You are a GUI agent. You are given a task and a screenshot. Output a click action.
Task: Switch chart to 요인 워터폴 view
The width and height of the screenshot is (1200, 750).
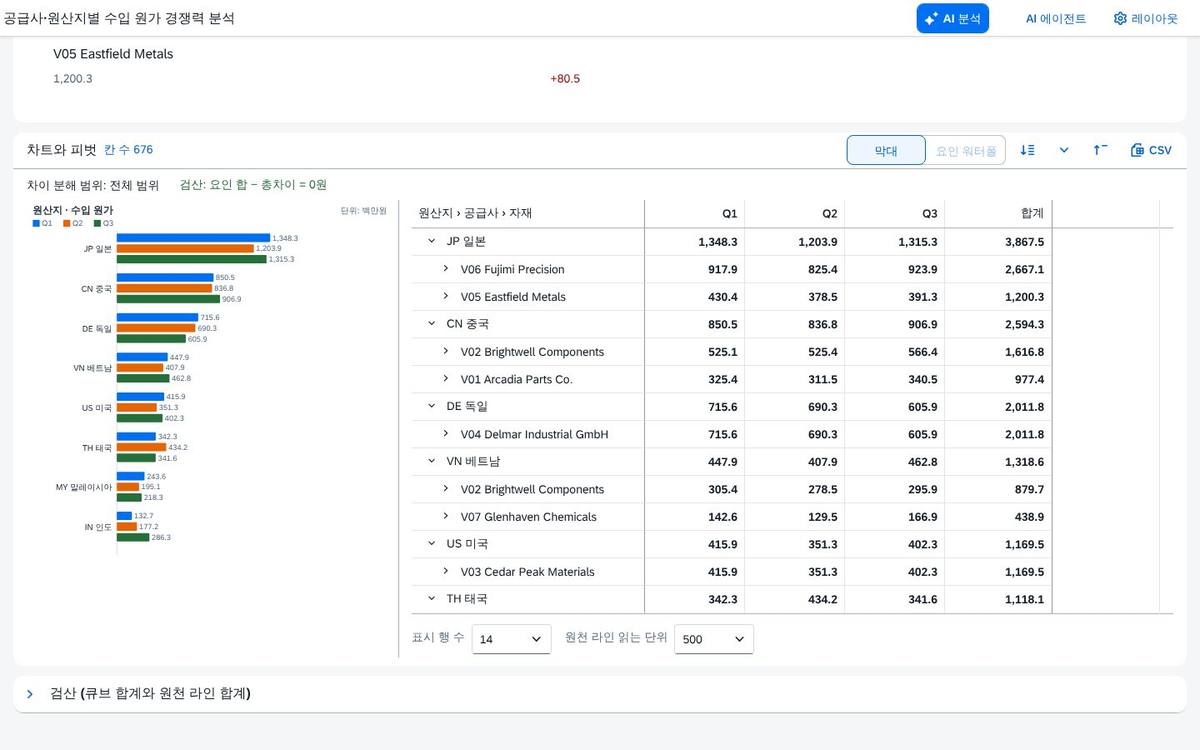[x=965, y=151]
